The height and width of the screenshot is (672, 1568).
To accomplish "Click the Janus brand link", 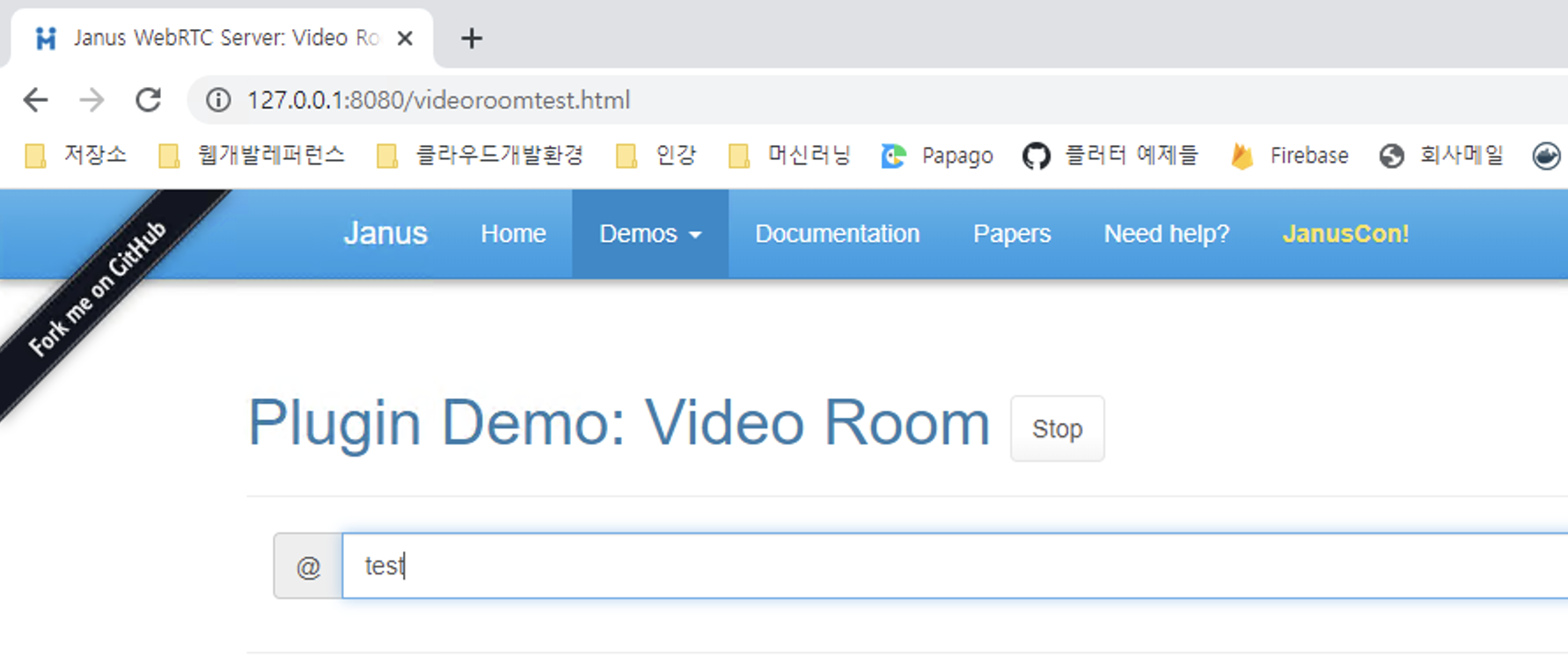I will pos(385,233).
